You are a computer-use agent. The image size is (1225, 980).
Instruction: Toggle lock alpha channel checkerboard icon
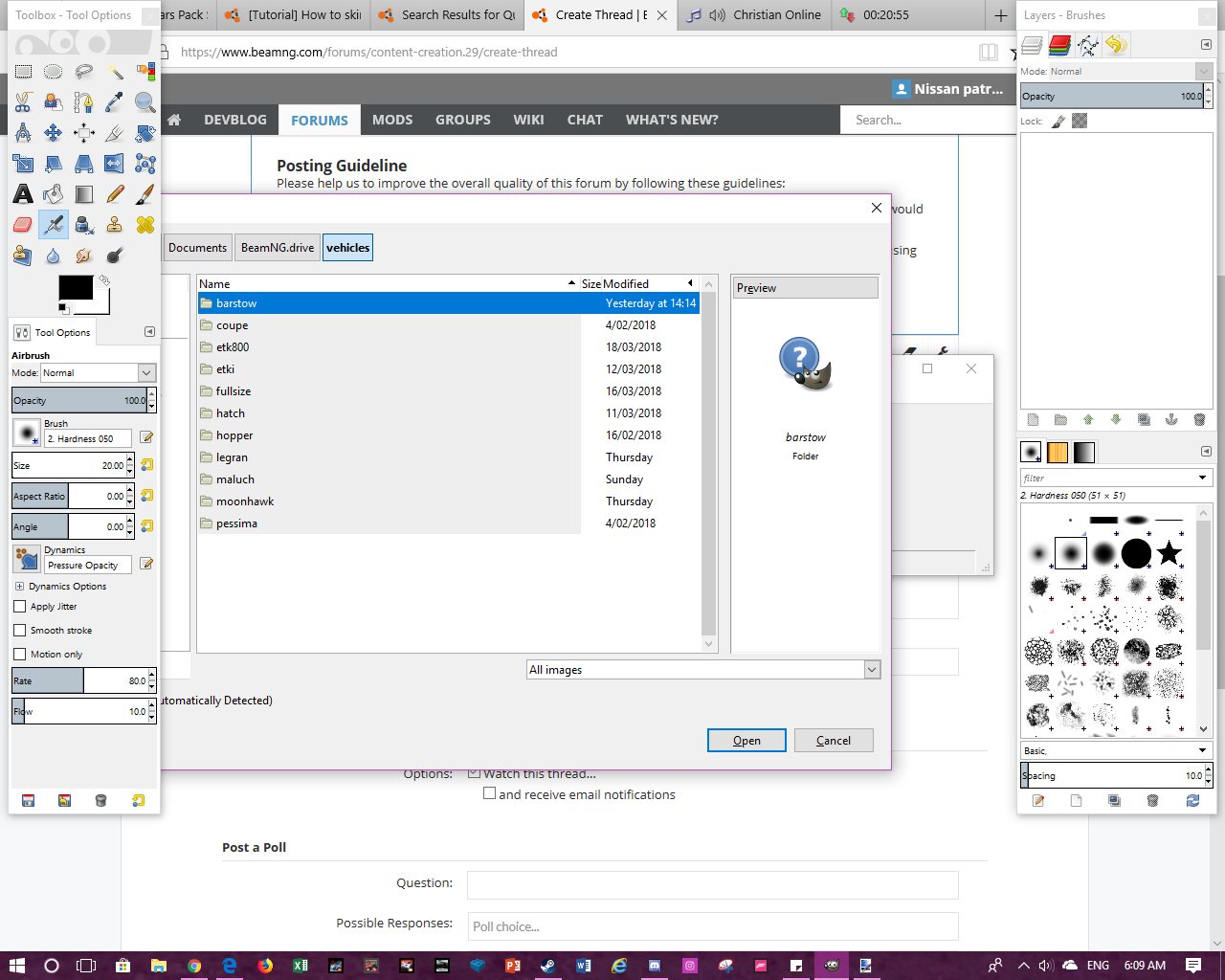tap(1080, 121)
